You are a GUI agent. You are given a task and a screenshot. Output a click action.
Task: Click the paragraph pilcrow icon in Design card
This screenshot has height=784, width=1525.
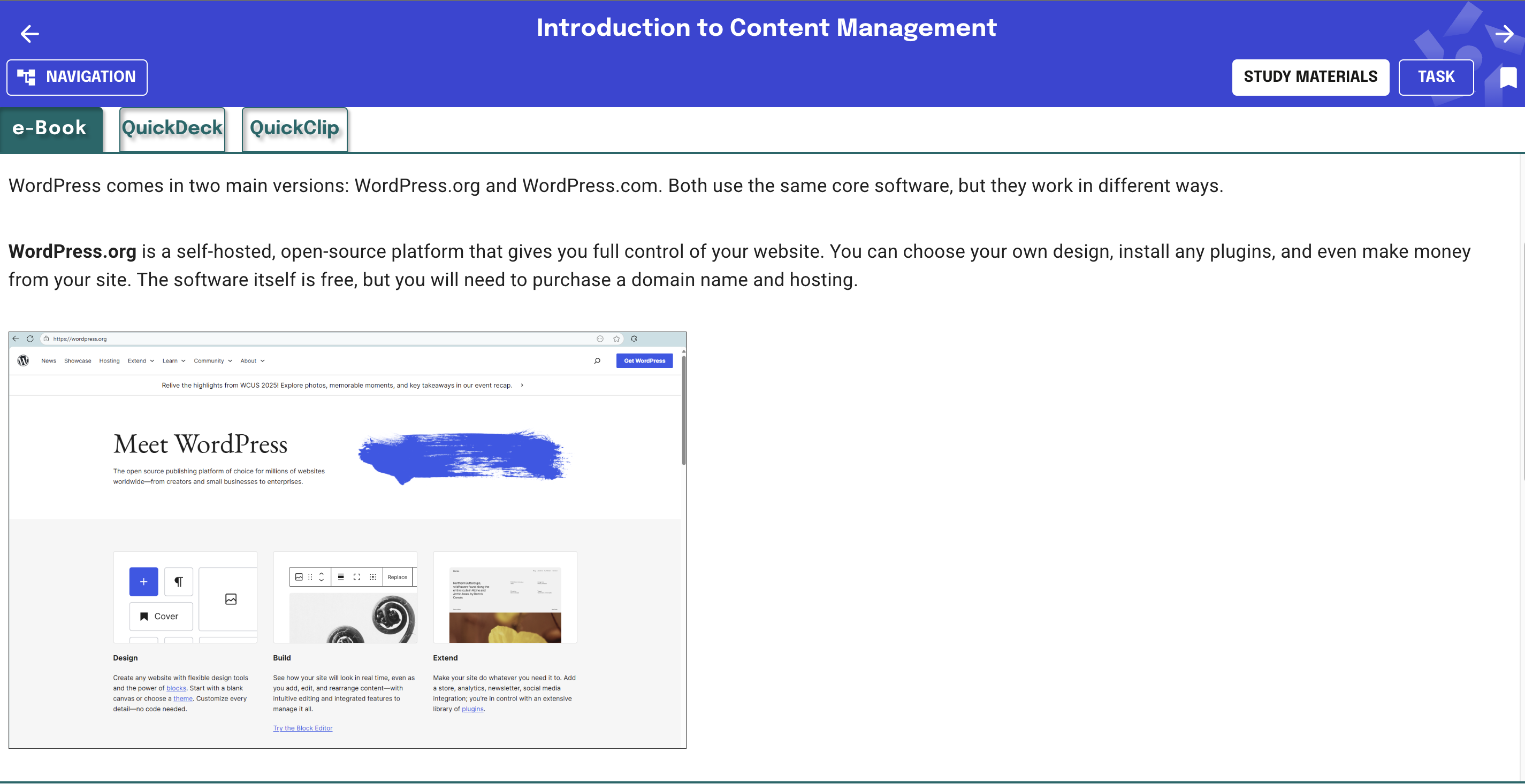[x=178, y=582]
